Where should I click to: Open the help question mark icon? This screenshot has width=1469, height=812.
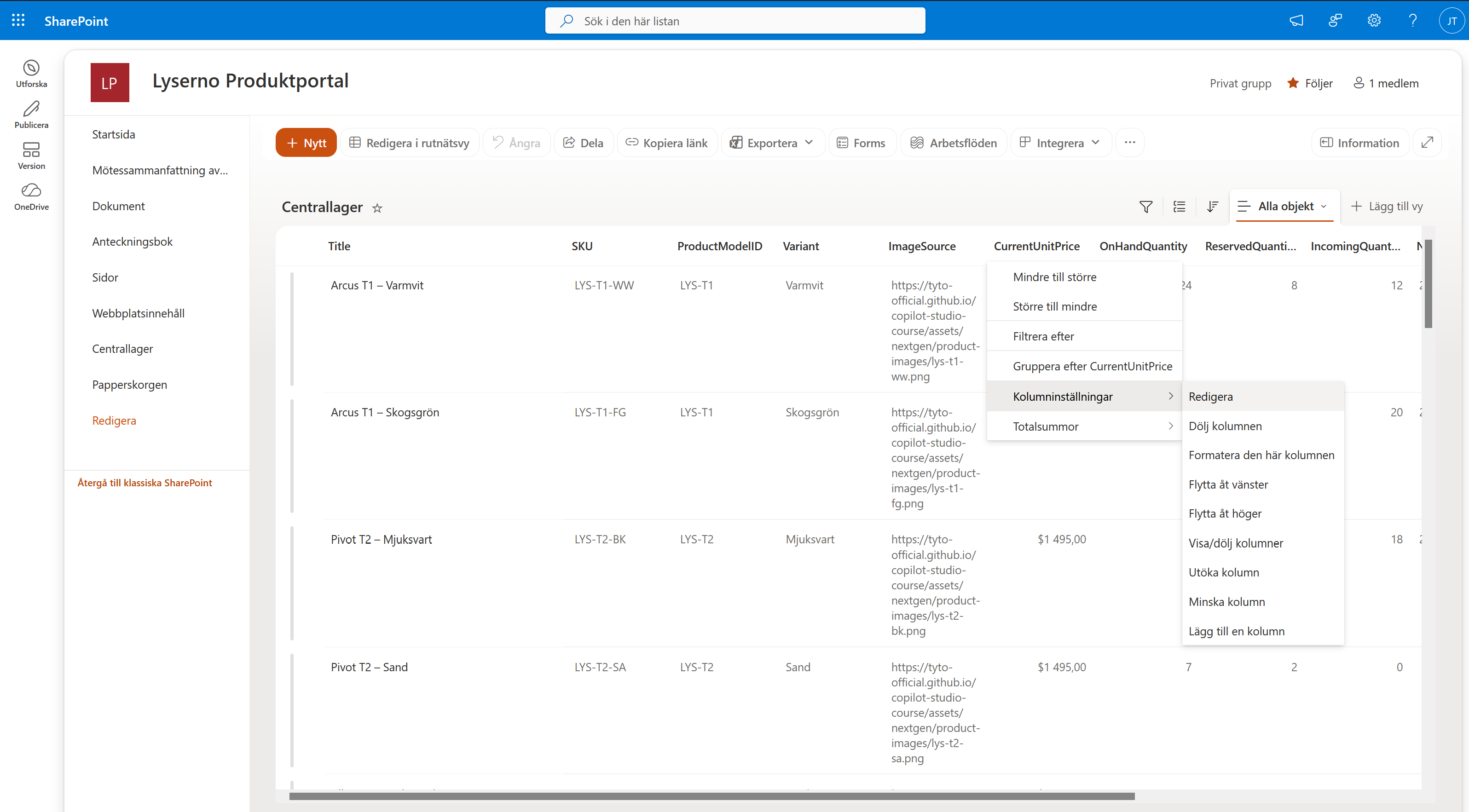pyautogui.click(x=1412, y=21)
